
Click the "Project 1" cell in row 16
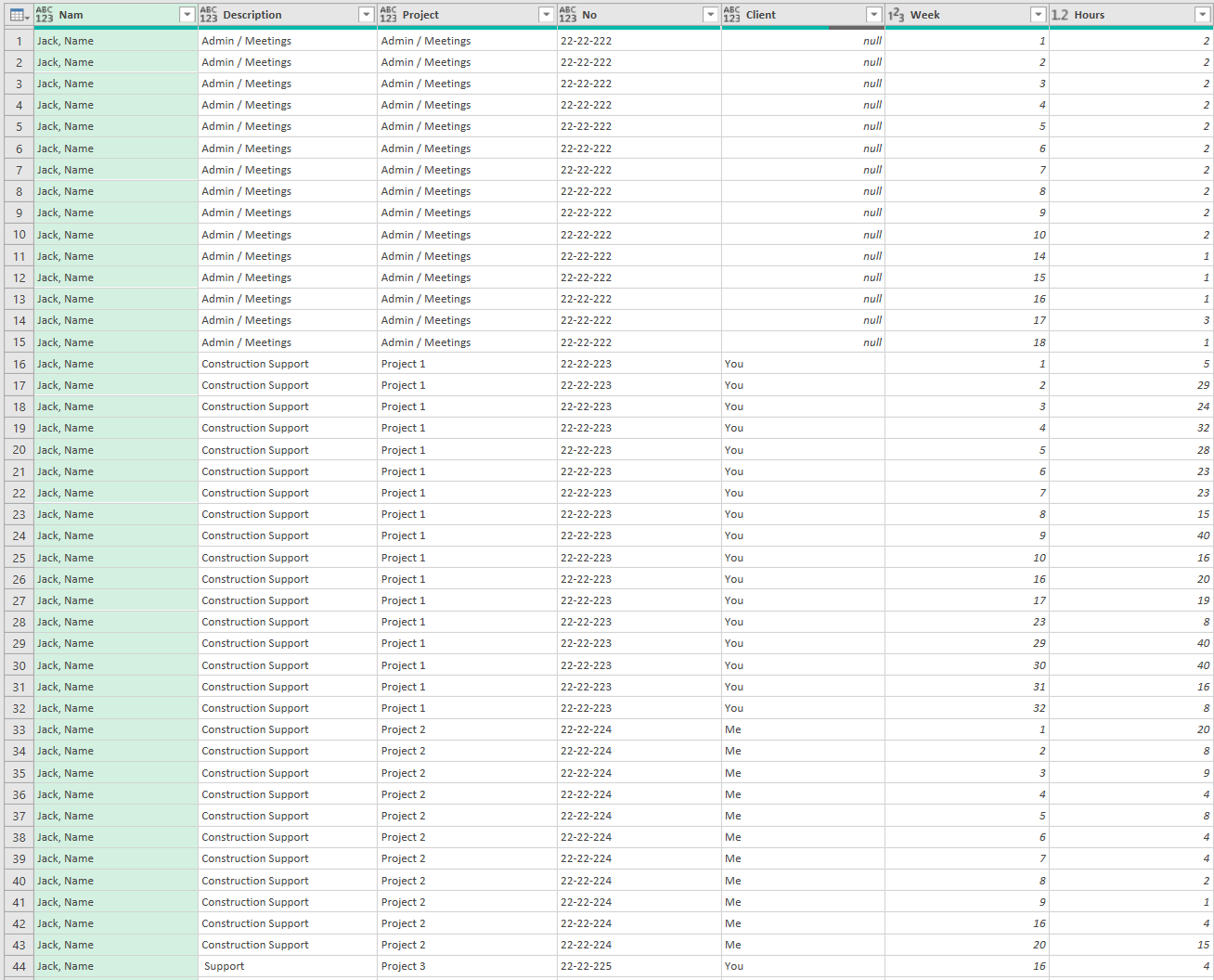point(467,364)
